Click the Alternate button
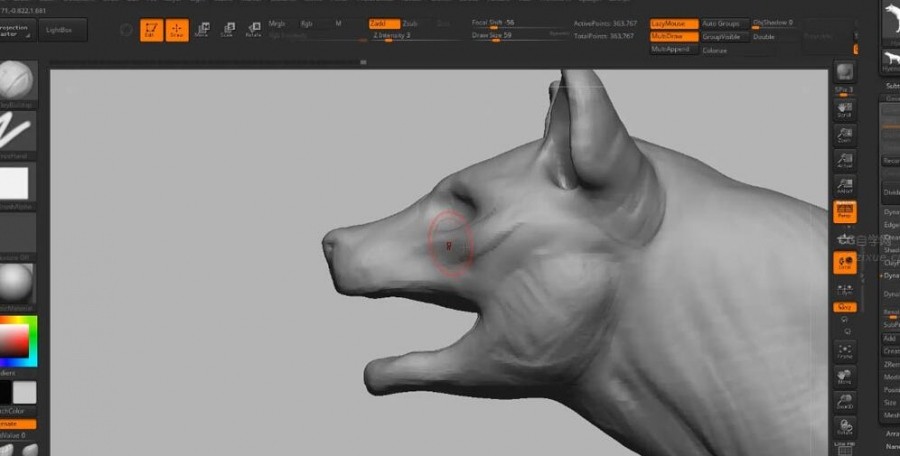The image size is (900, 456). 17,424
